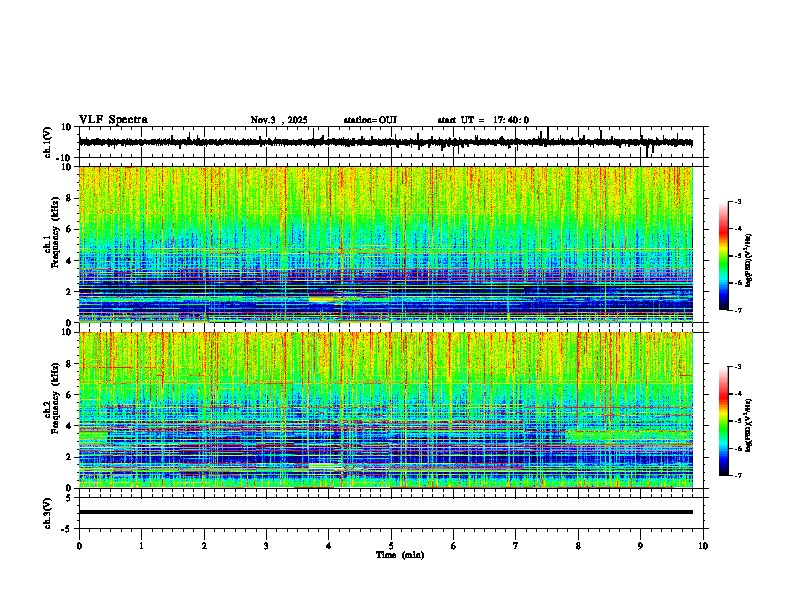792x612 pixels.
Task: Click the ch.2 frequency tick label "8"
Action: tap(70, 364)
